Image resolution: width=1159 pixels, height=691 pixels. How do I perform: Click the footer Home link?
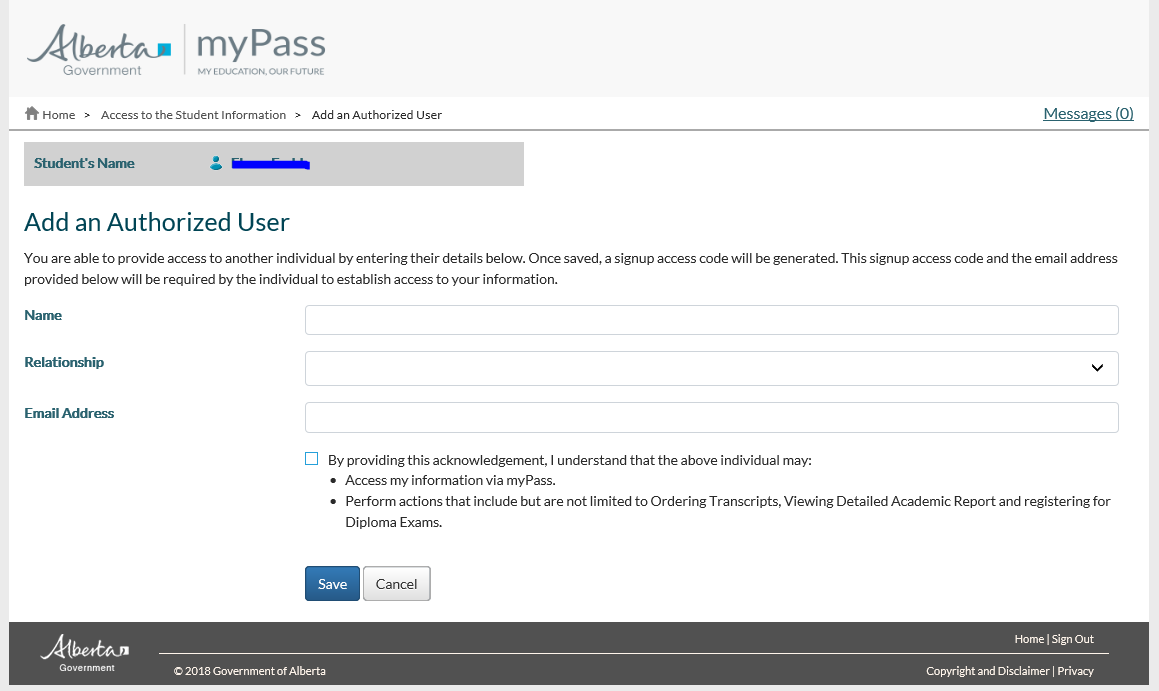point(1029,639)
